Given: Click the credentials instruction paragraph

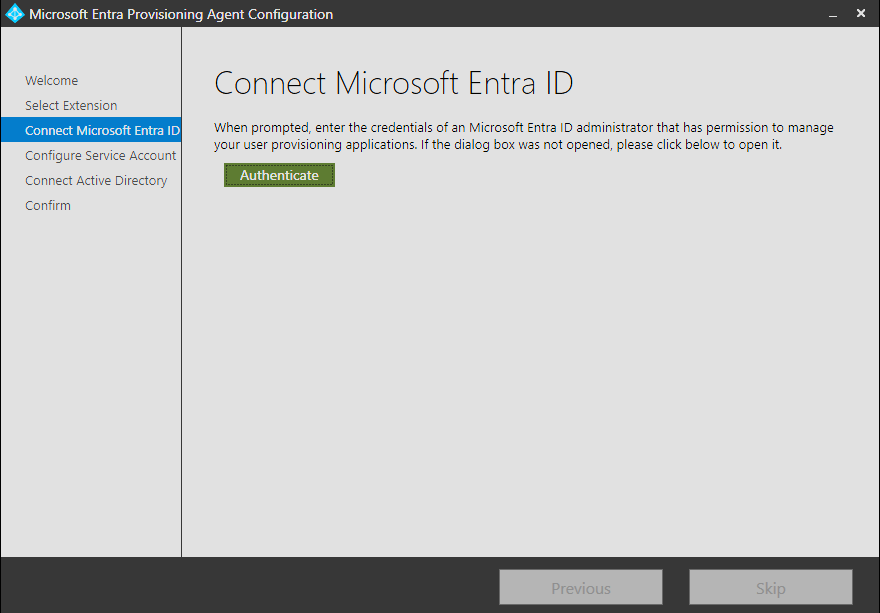Looking at the screenshot, I should point(524,136).
